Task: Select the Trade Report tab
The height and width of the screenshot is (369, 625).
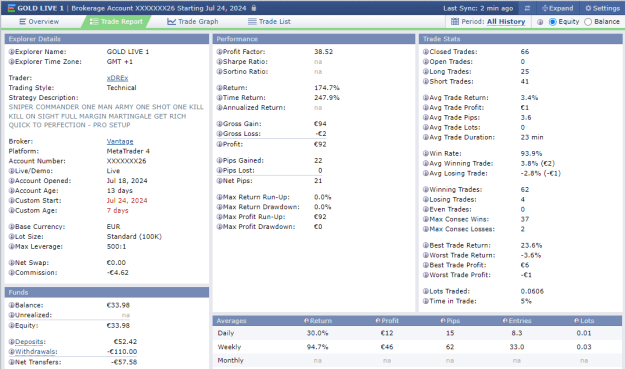Action: click(x=116, y=22)
